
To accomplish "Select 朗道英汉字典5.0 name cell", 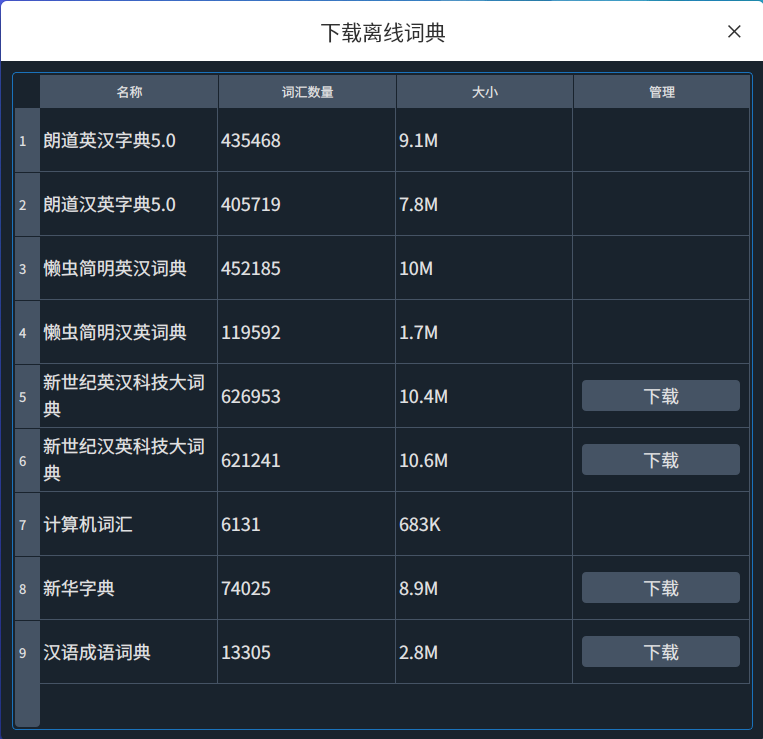I will (128, 140).
